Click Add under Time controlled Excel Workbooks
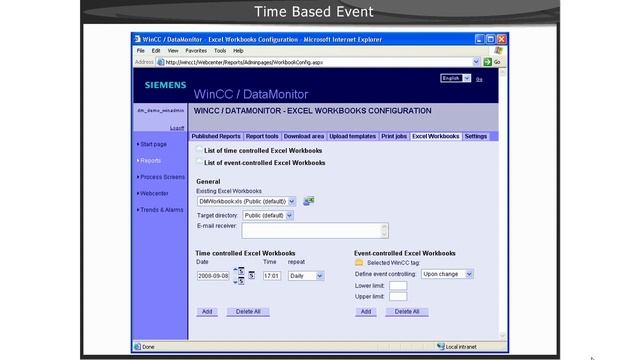640x360 pixels. point(207,312)
